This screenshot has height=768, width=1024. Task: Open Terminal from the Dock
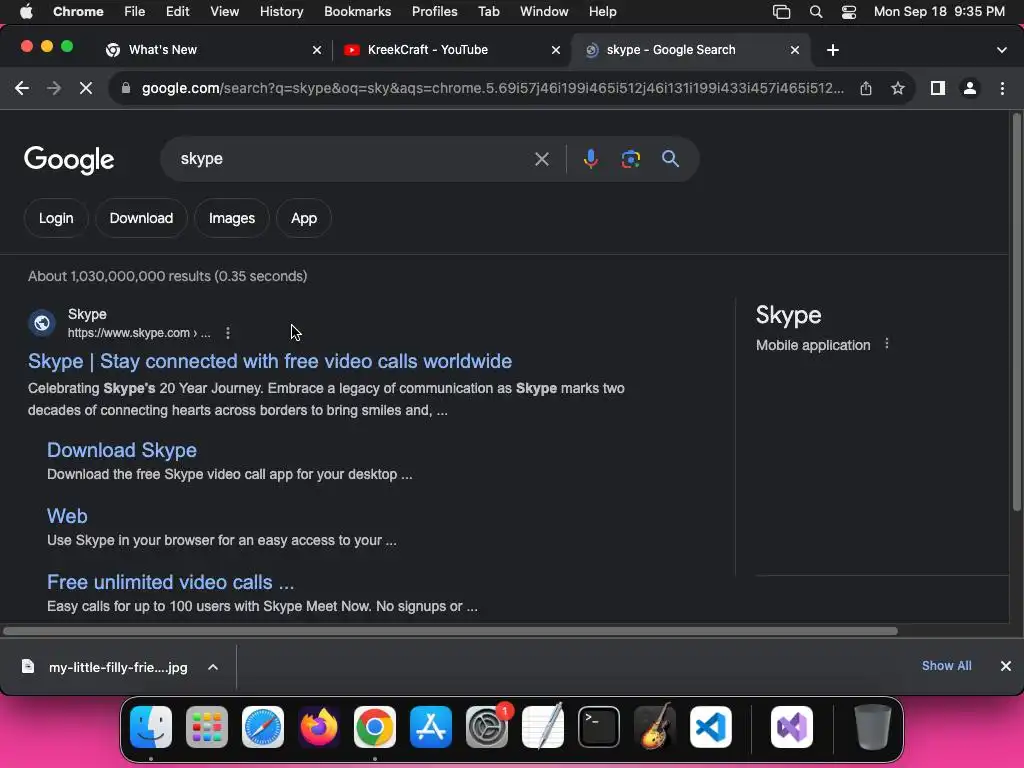coord(599,727)
